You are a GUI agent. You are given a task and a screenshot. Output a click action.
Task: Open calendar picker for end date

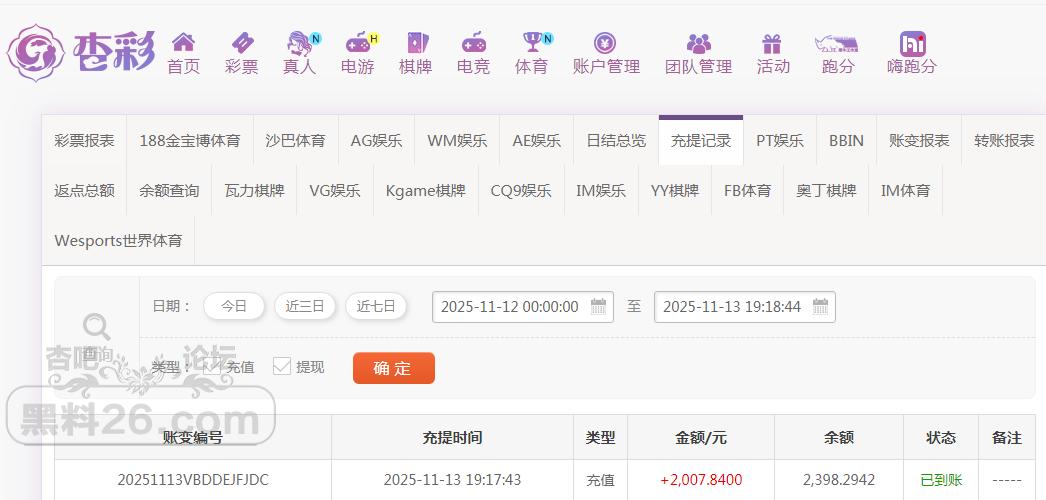tap(820, 307)
